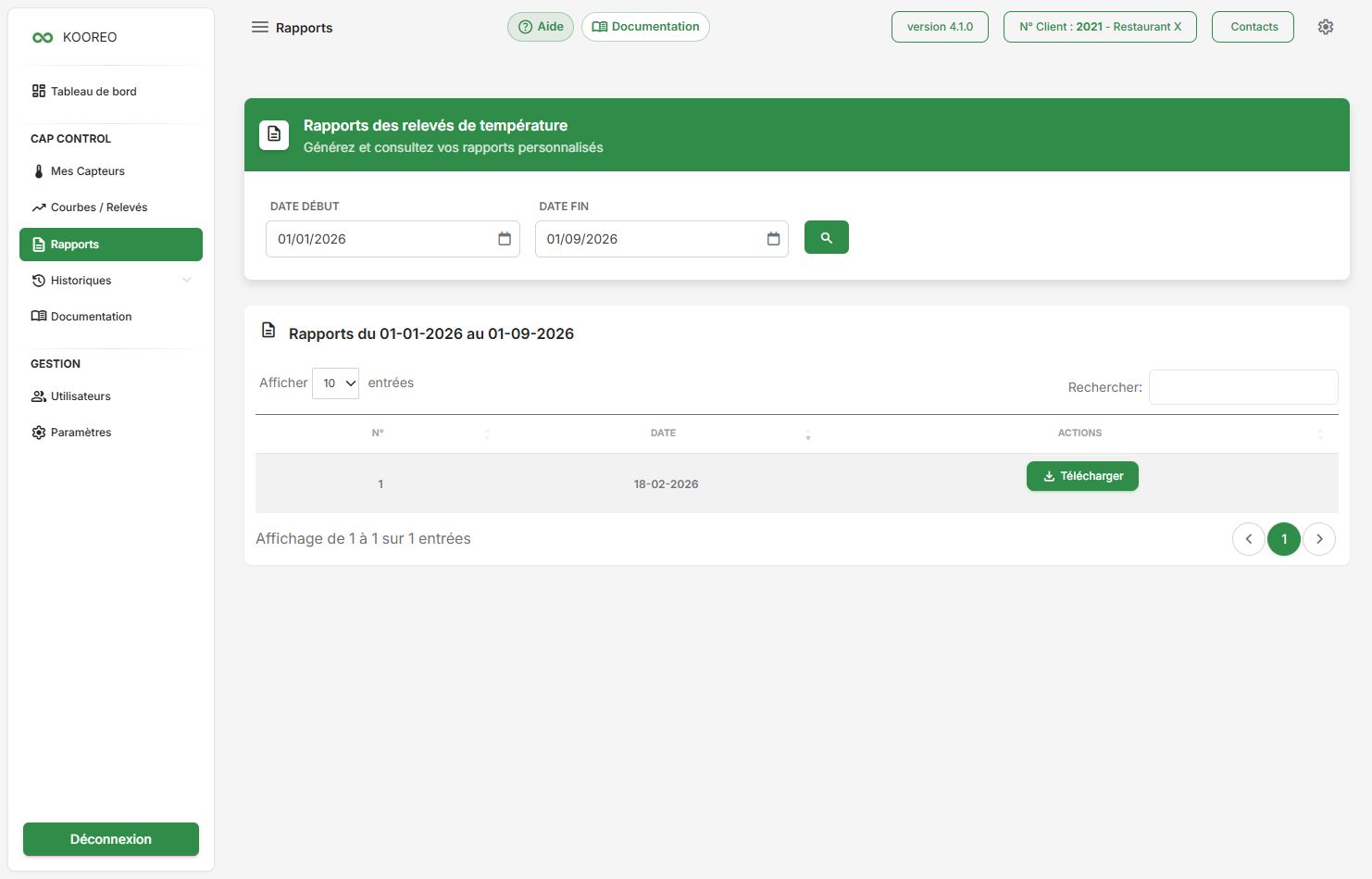Open the Afficher entries dropdown
Viewport: 1372px width, 879px height.
point(335,383)
